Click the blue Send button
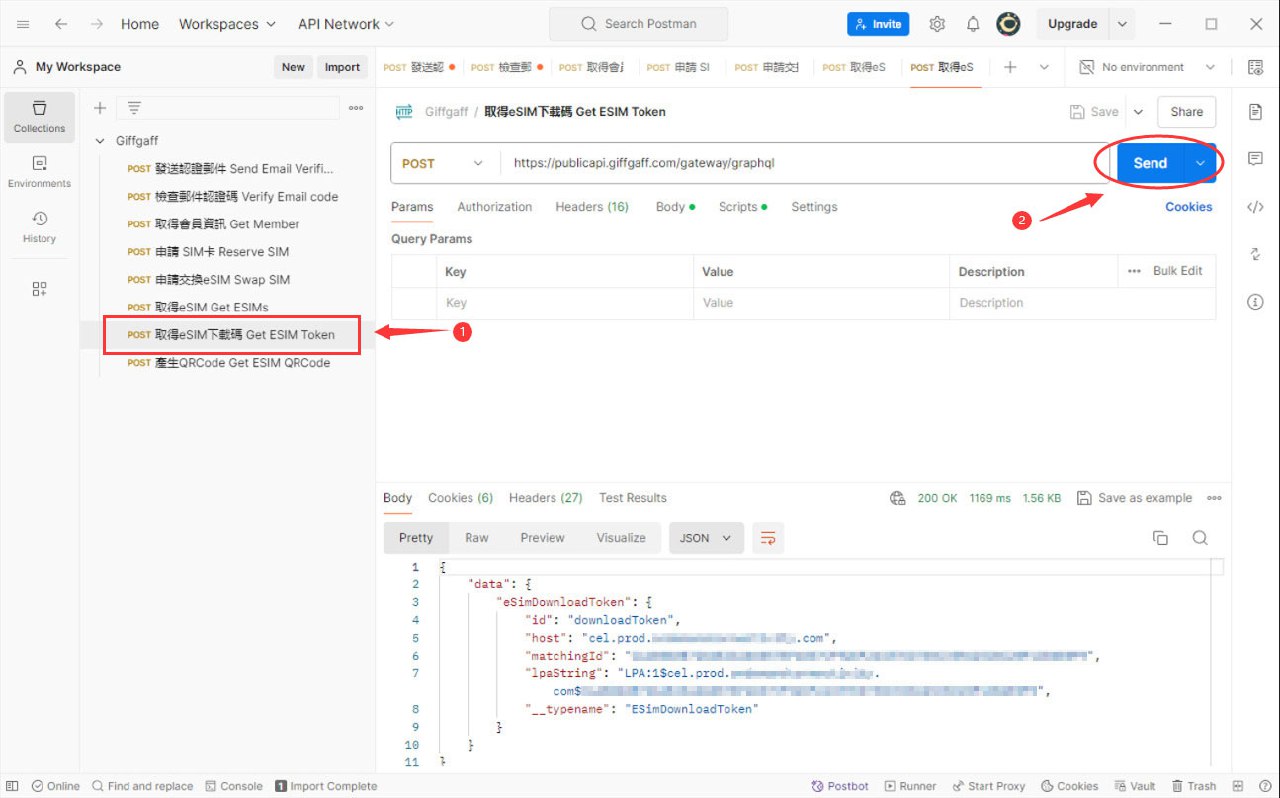1280x798 pixels. click(x=1149, y=163)
